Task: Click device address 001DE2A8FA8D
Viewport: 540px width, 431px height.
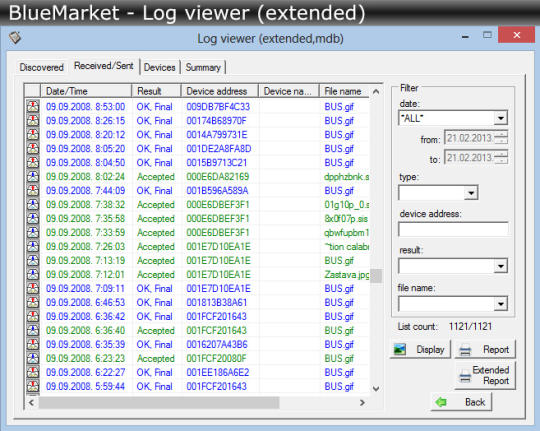Action: (219, 148)
